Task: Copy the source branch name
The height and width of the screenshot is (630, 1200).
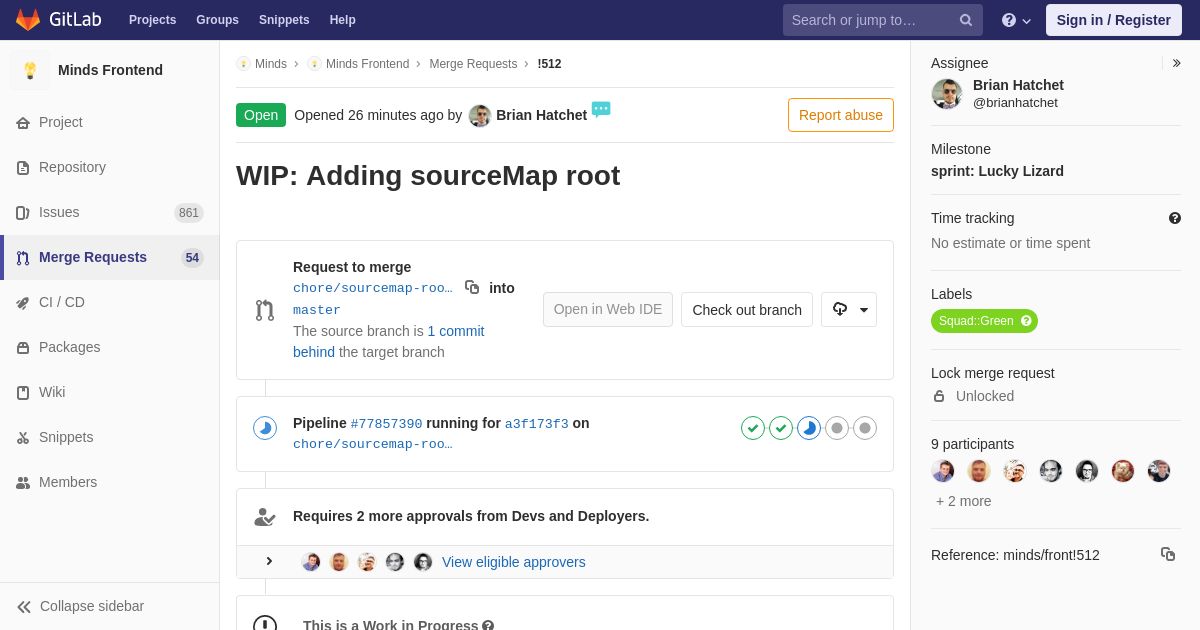Action: (x=472, y=287)
